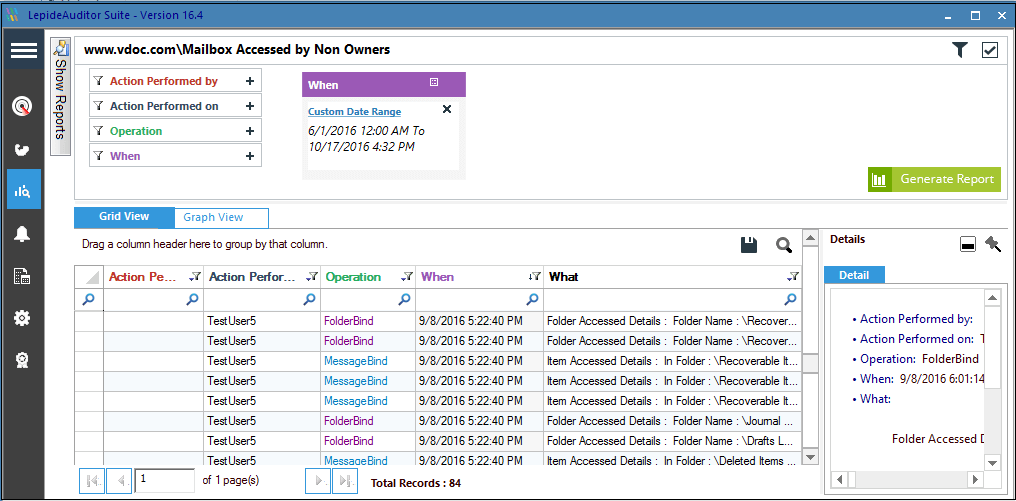
Task: Click the search magnifier icon above grid
Action: pyautogui.click(x=784, y=244)
